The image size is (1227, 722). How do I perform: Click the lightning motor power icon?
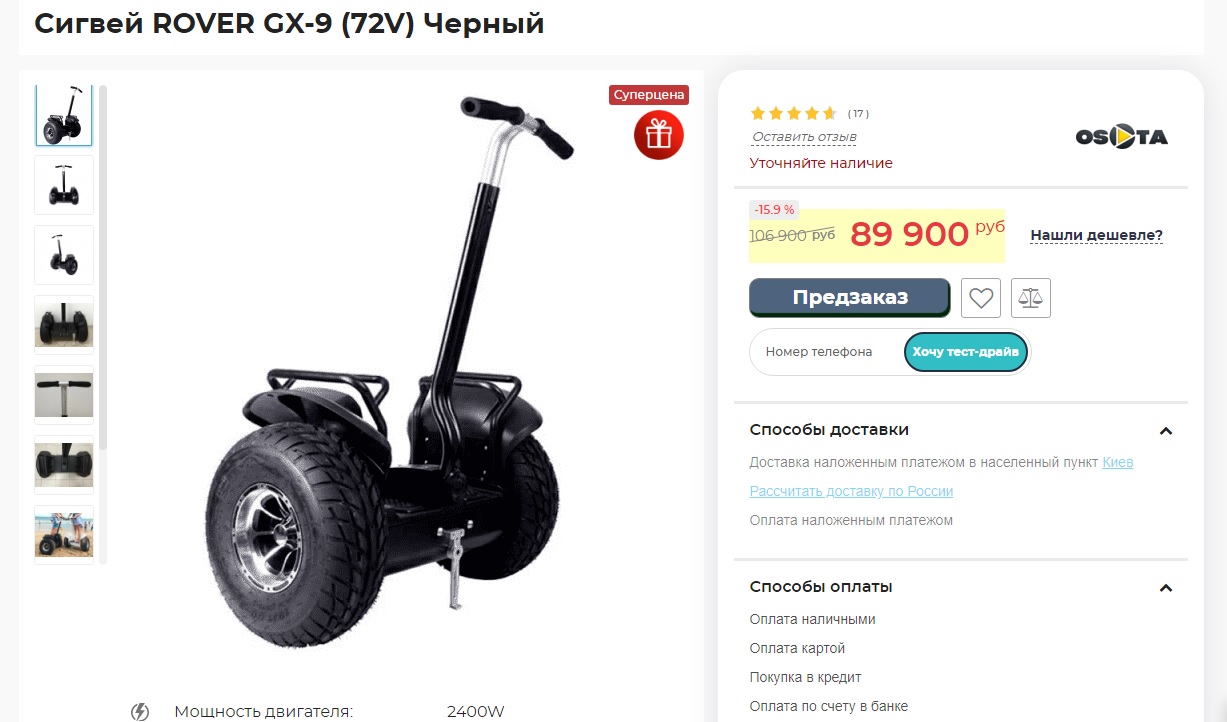click(140, 711)
